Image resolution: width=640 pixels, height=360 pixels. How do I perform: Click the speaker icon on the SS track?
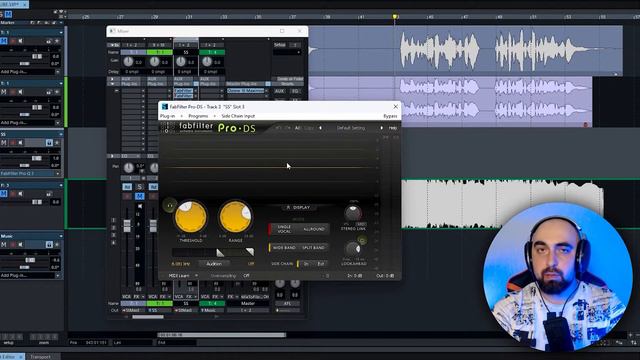[x=20, y=142]
